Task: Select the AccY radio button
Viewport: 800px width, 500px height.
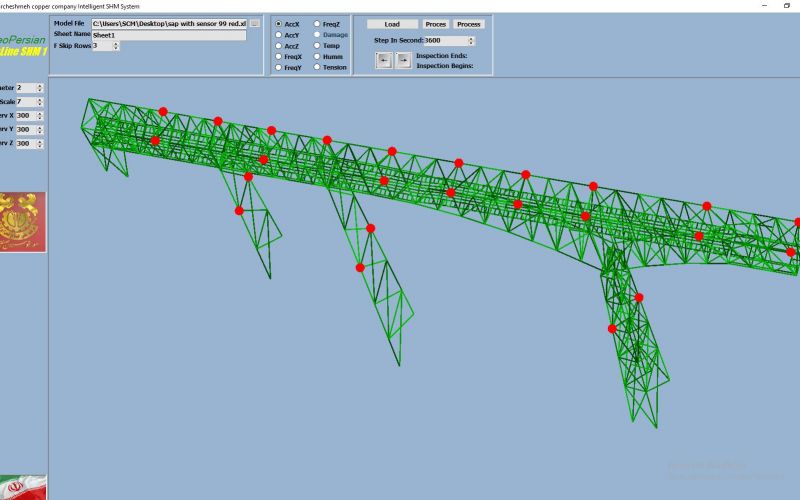Action: [279, 35]
